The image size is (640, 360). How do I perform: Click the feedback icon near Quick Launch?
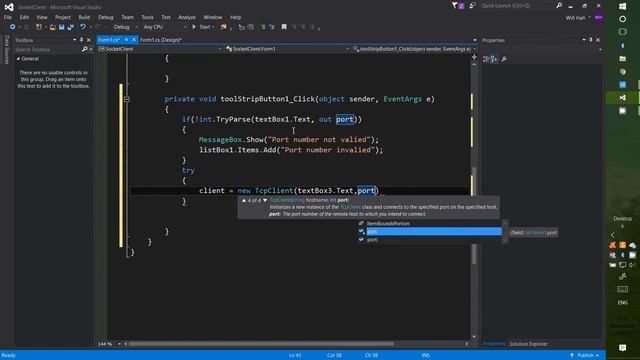pos(473,5)
